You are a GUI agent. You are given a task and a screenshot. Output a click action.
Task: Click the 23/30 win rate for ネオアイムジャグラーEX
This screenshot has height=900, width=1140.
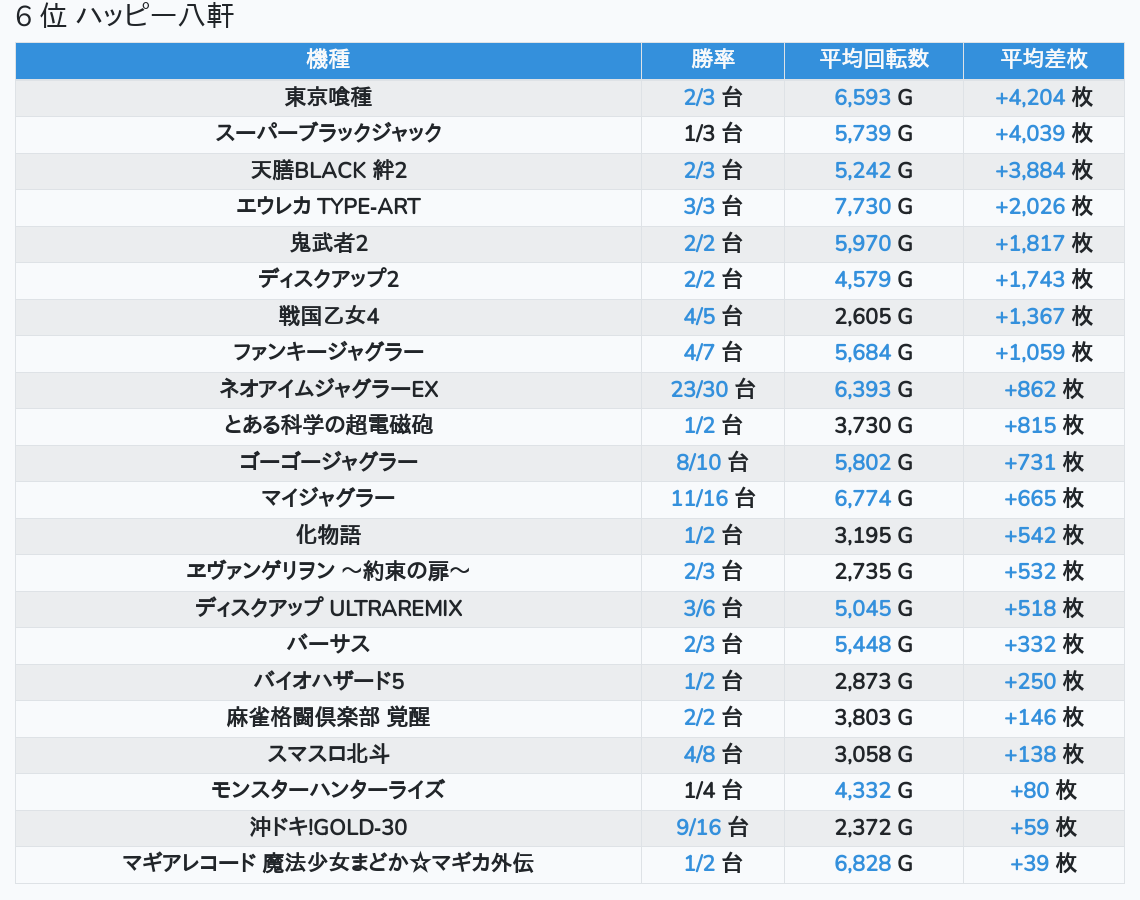699,389
